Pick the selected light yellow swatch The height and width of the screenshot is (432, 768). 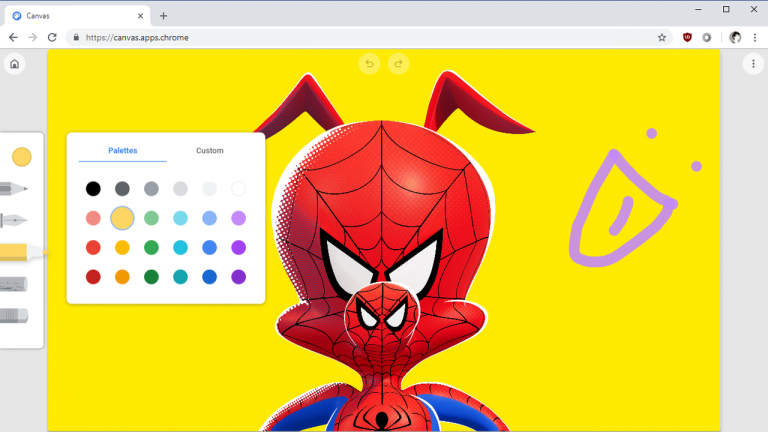point(122,218)
